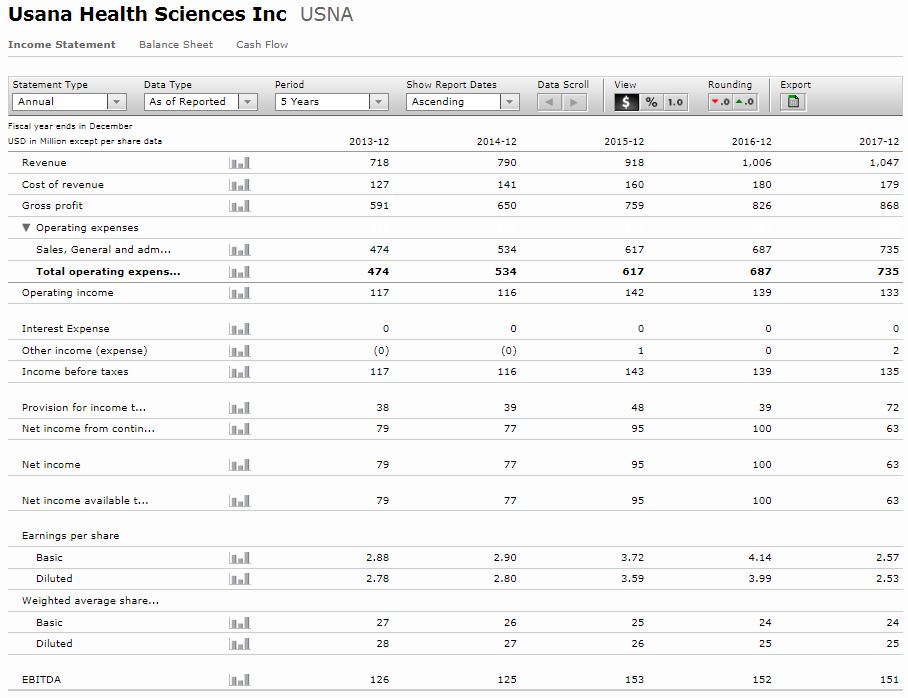Show chart for Provision for income taxes row
Viewport: 908px width, 698px height.
click(240, 407)
